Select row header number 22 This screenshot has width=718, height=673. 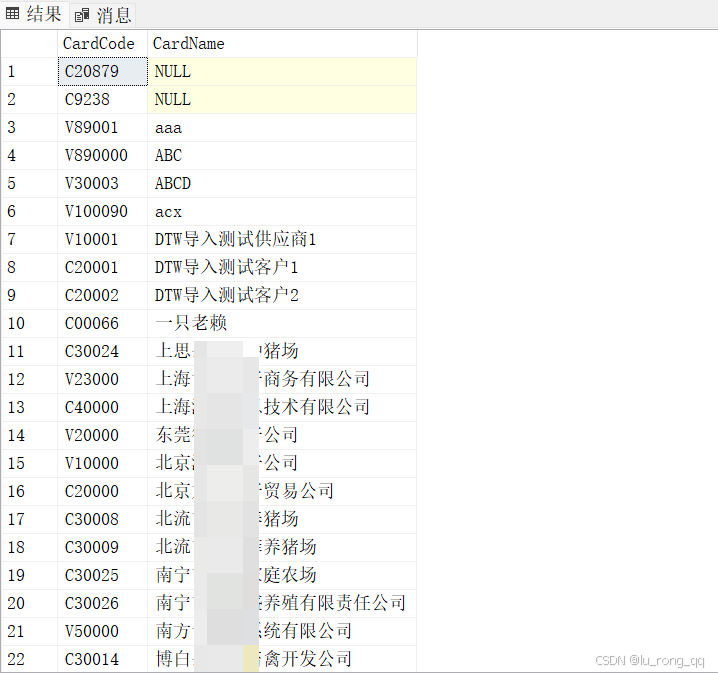tap(28, 659)
